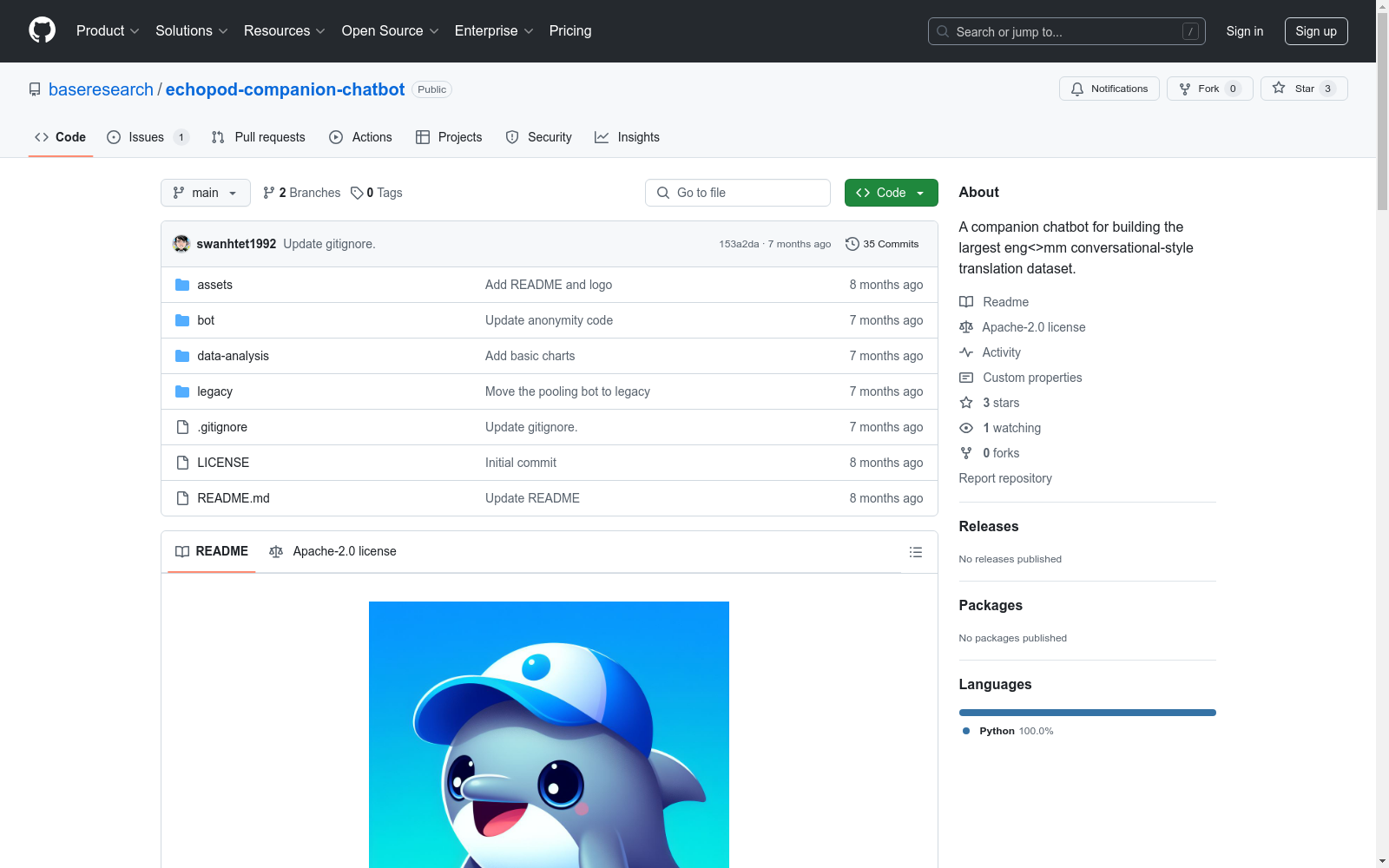1389x868 pixels.
Task: Click the Python language bar
Action: pos(1088,713)
